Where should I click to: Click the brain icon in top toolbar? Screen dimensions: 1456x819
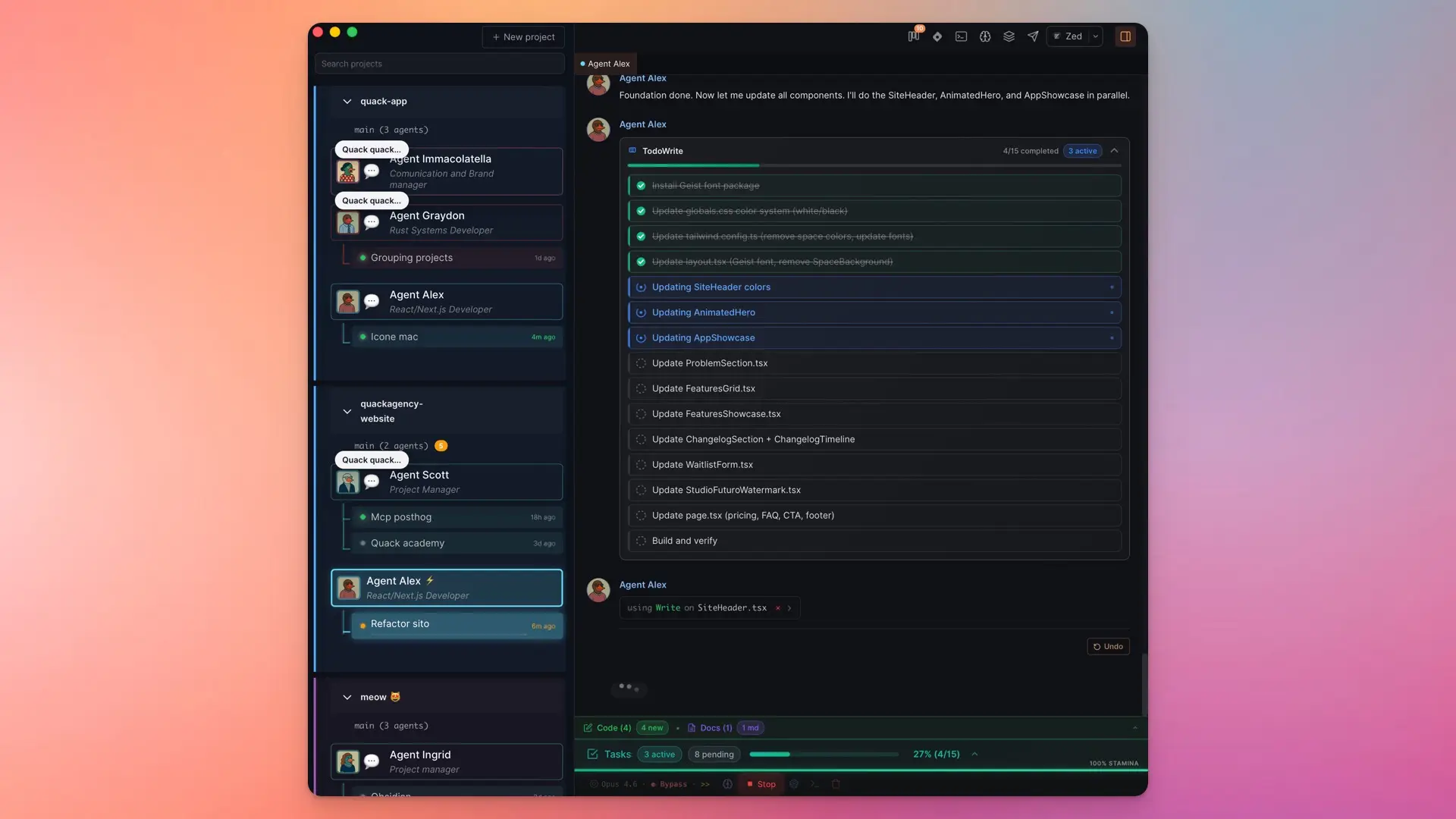(985, 36)
